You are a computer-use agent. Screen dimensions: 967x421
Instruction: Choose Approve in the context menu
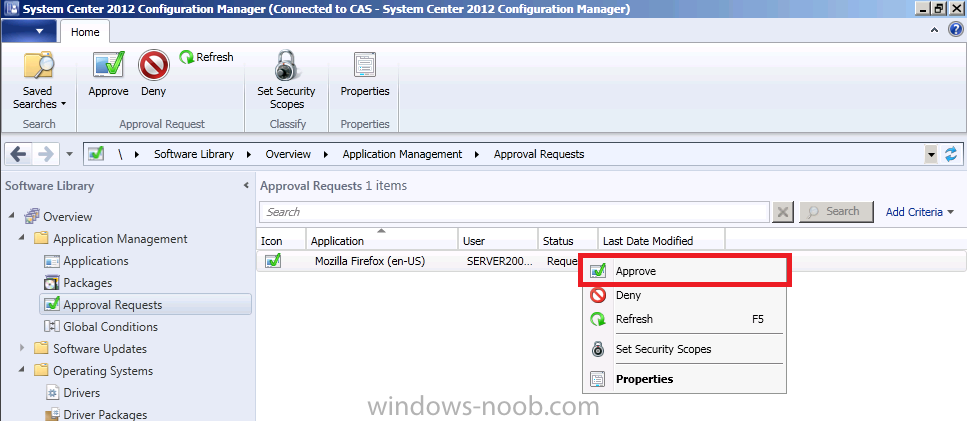pos(685,271)
